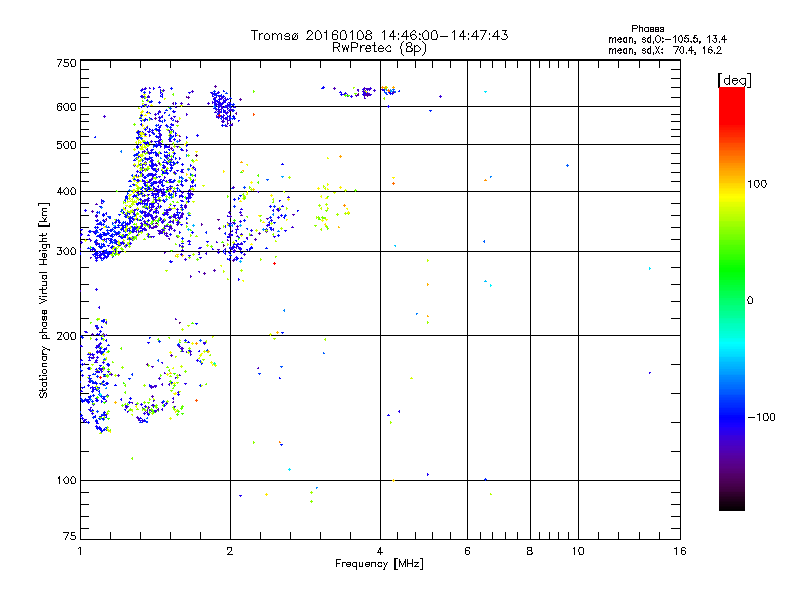
Task: Click the '[deg]' colorbar unit label
Action: pyautogui.click(x=734, y=80)
